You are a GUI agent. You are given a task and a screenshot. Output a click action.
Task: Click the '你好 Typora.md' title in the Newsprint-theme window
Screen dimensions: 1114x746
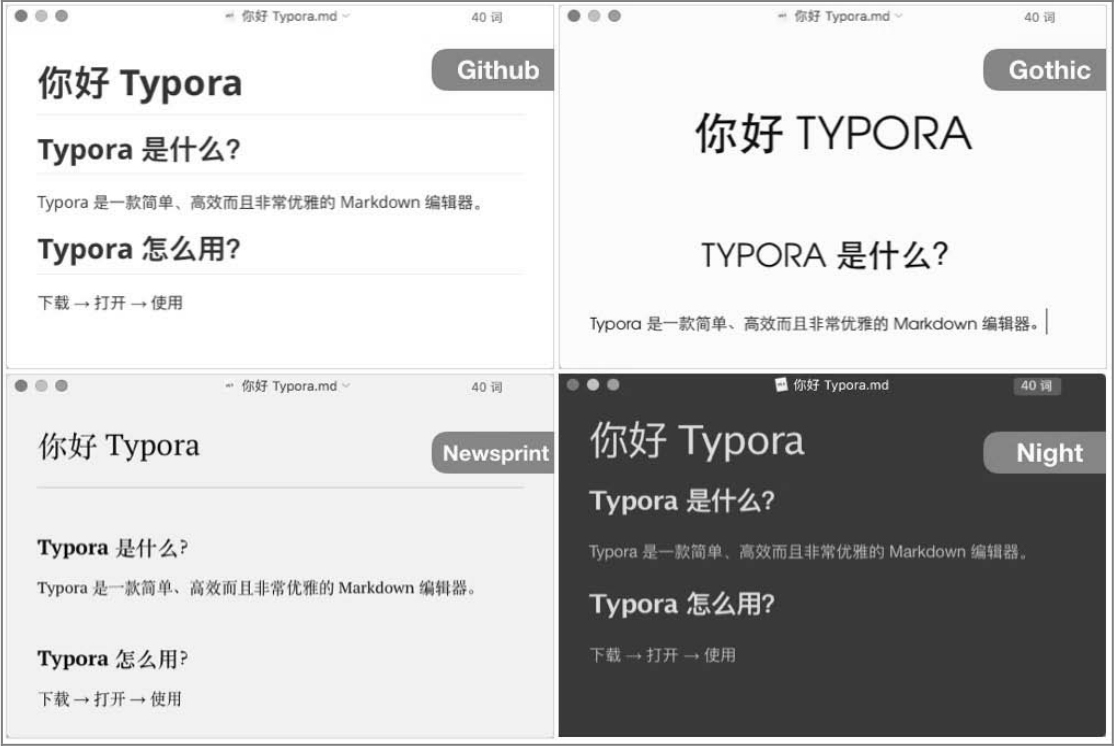coord(289,386)
